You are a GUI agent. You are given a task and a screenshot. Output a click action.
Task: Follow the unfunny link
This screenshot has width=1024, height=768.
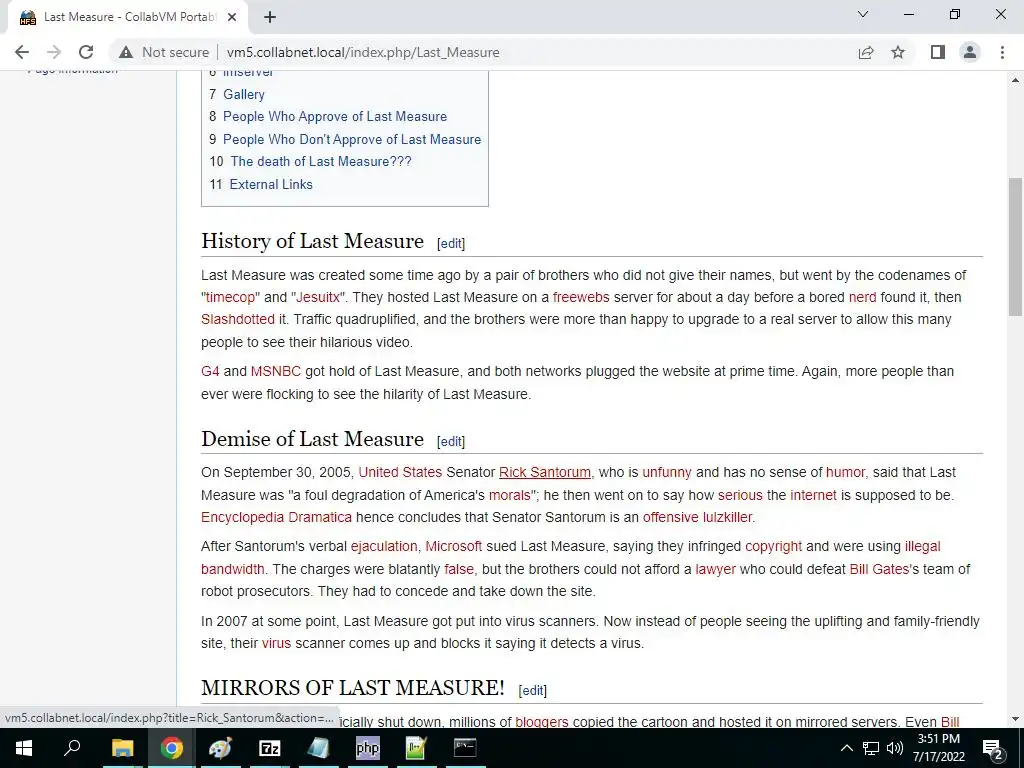point(667,472)
